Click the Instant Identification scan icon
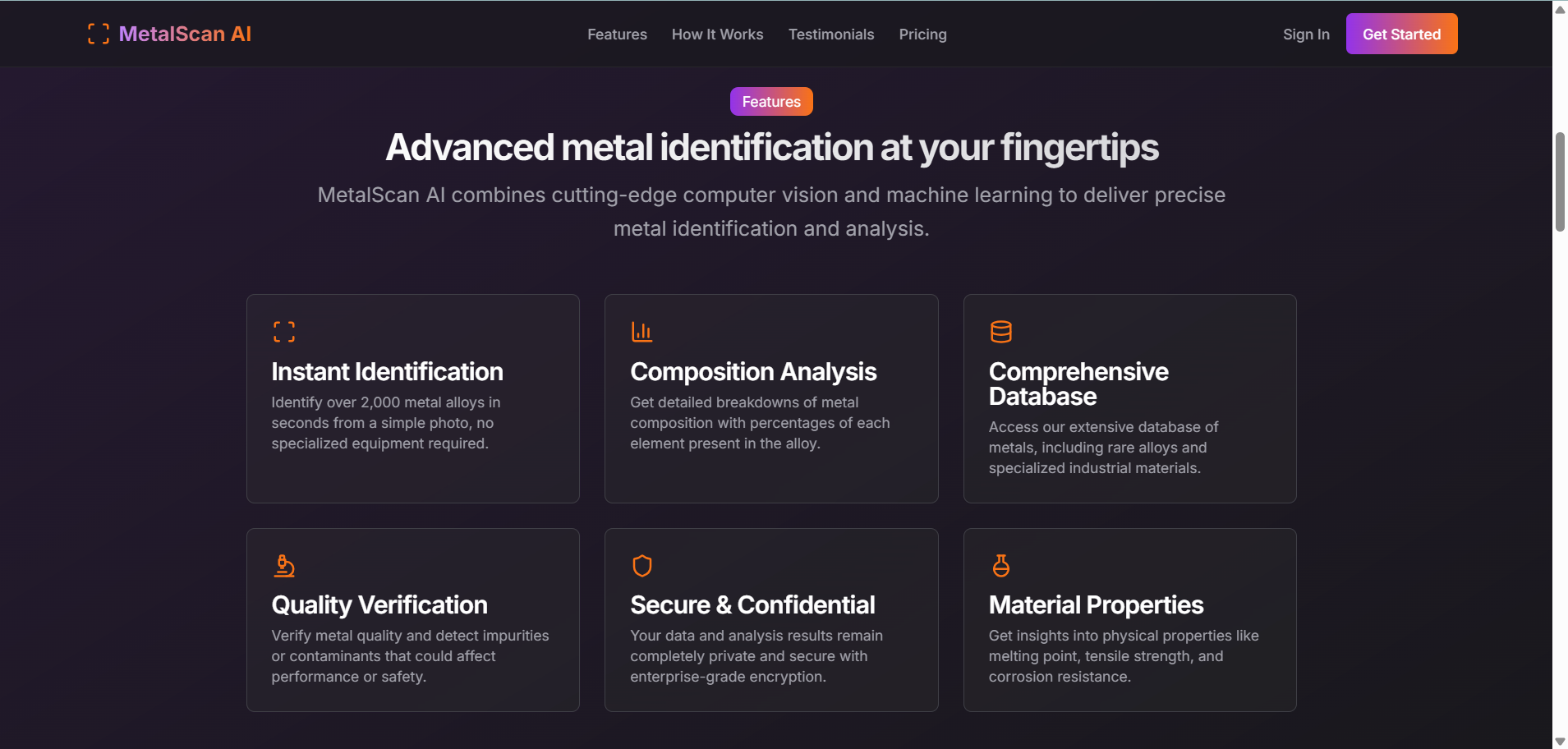This screenshot has height=749, width=1568. [x=284, y=332]
